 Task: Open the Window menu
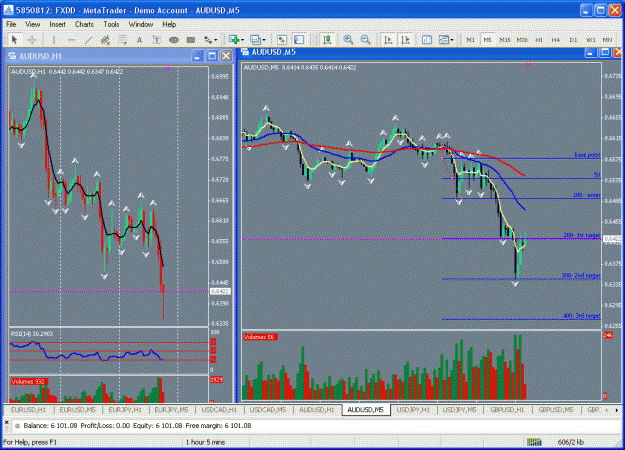pos(141,24)
